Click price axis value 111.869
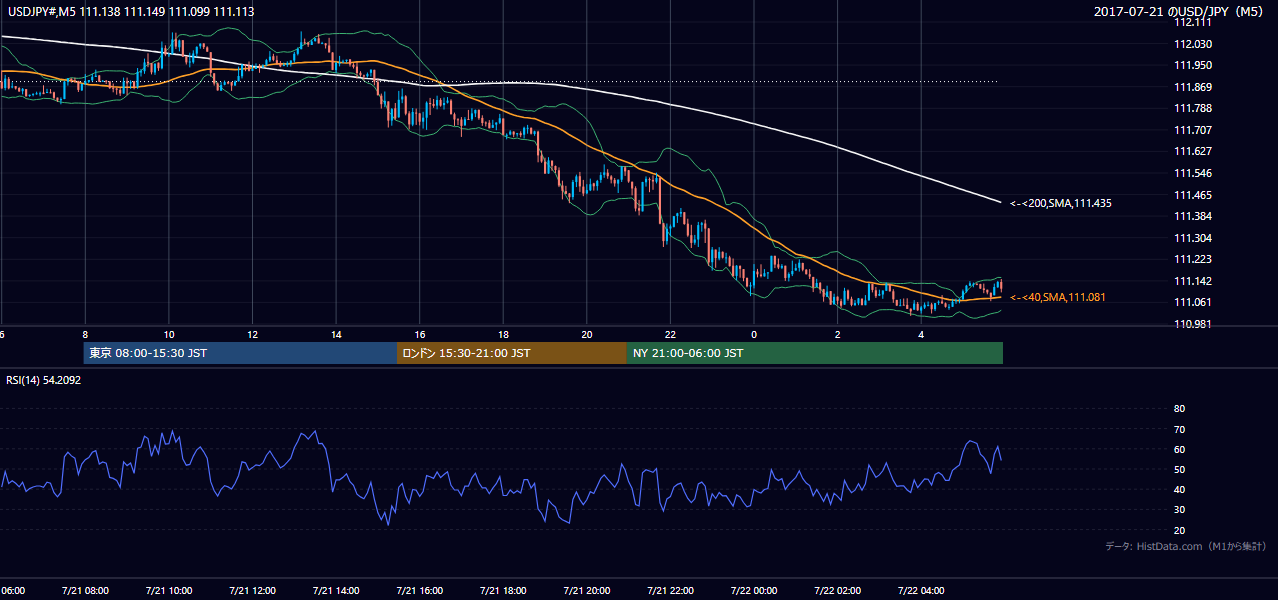Viewport: 1278px width, 600px height. (1193, 87)
